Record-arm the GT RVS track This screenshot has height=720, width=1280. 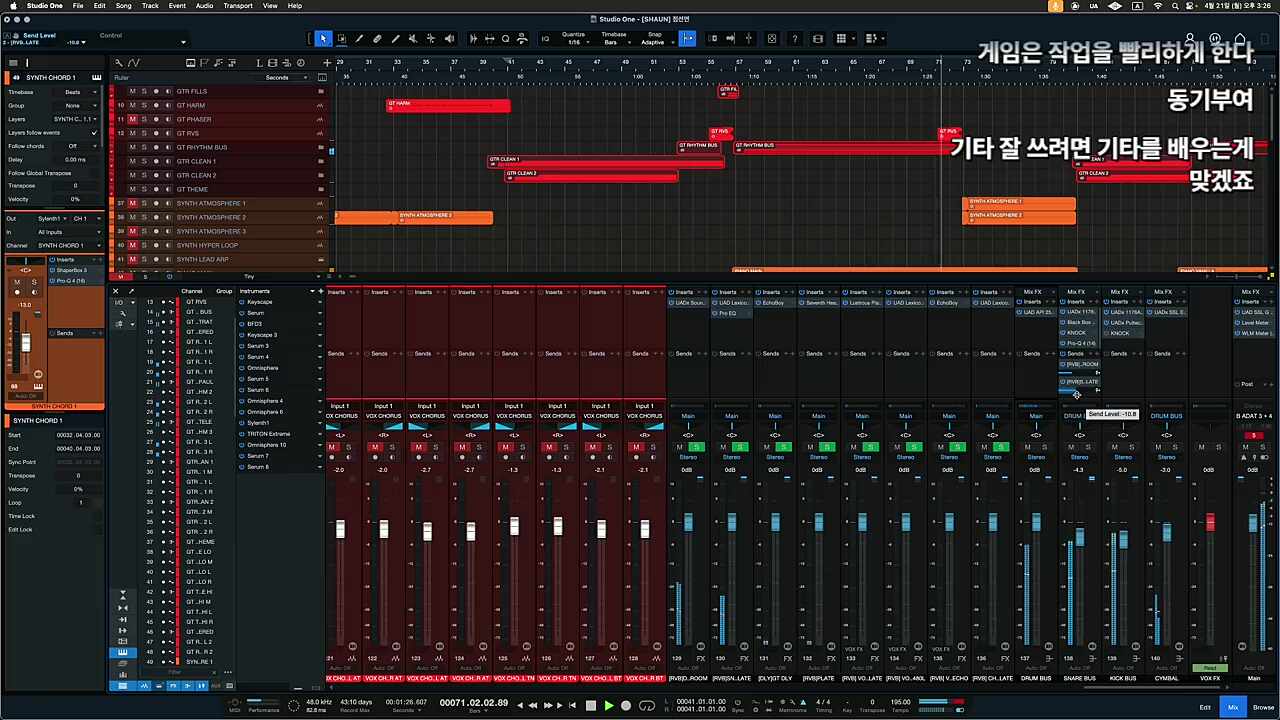(x=154, y=133)
